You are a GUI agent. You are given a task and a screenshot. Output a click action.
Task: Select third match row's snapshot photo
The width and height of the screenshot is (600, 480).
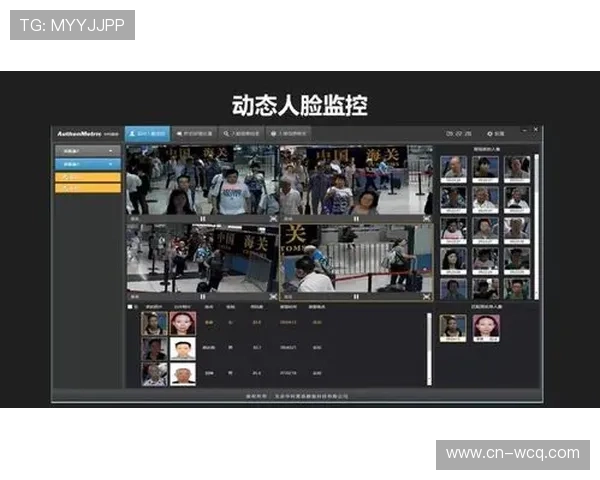154,374
